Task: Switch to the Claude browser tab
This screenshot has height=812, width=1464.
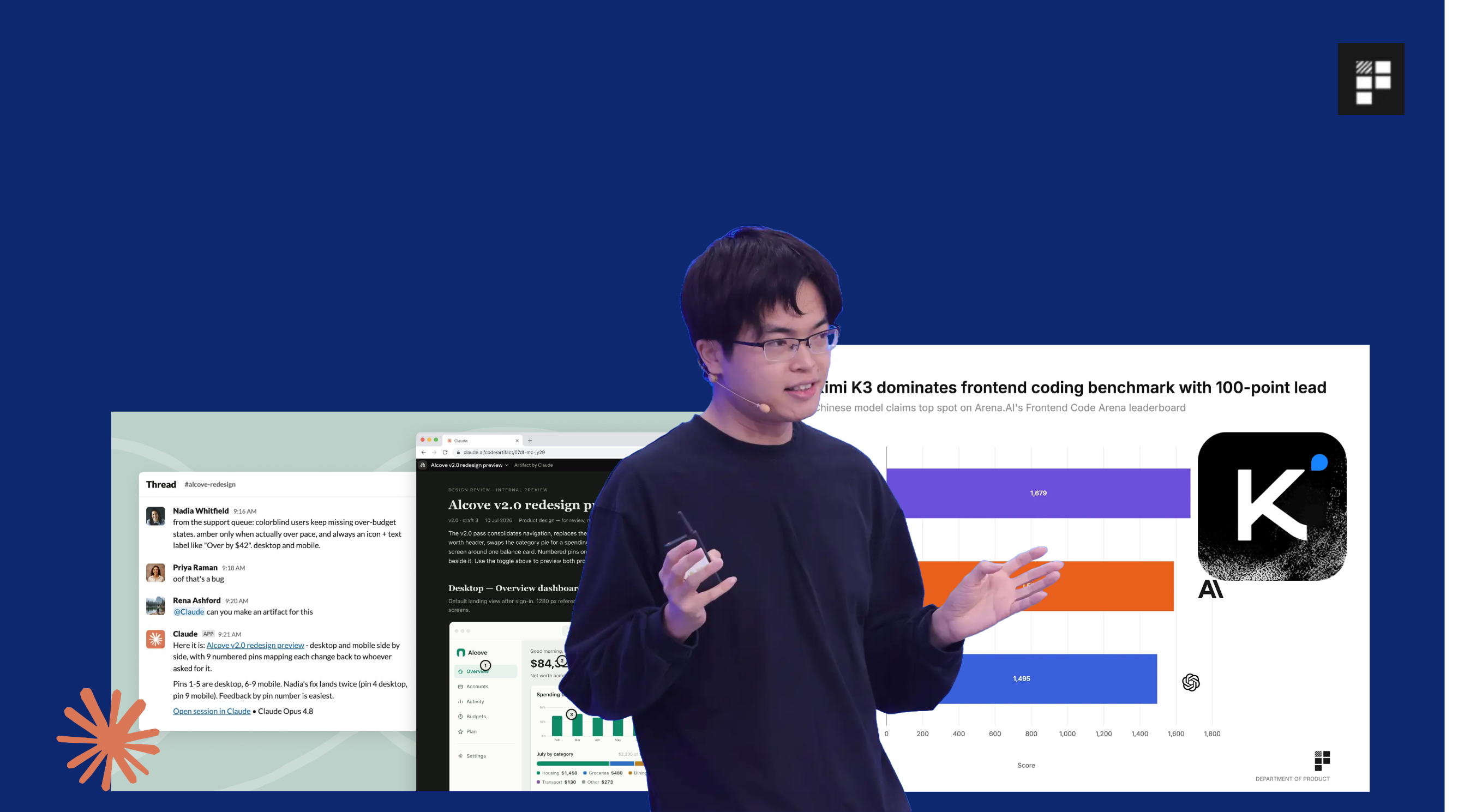Action: (482, 441)
